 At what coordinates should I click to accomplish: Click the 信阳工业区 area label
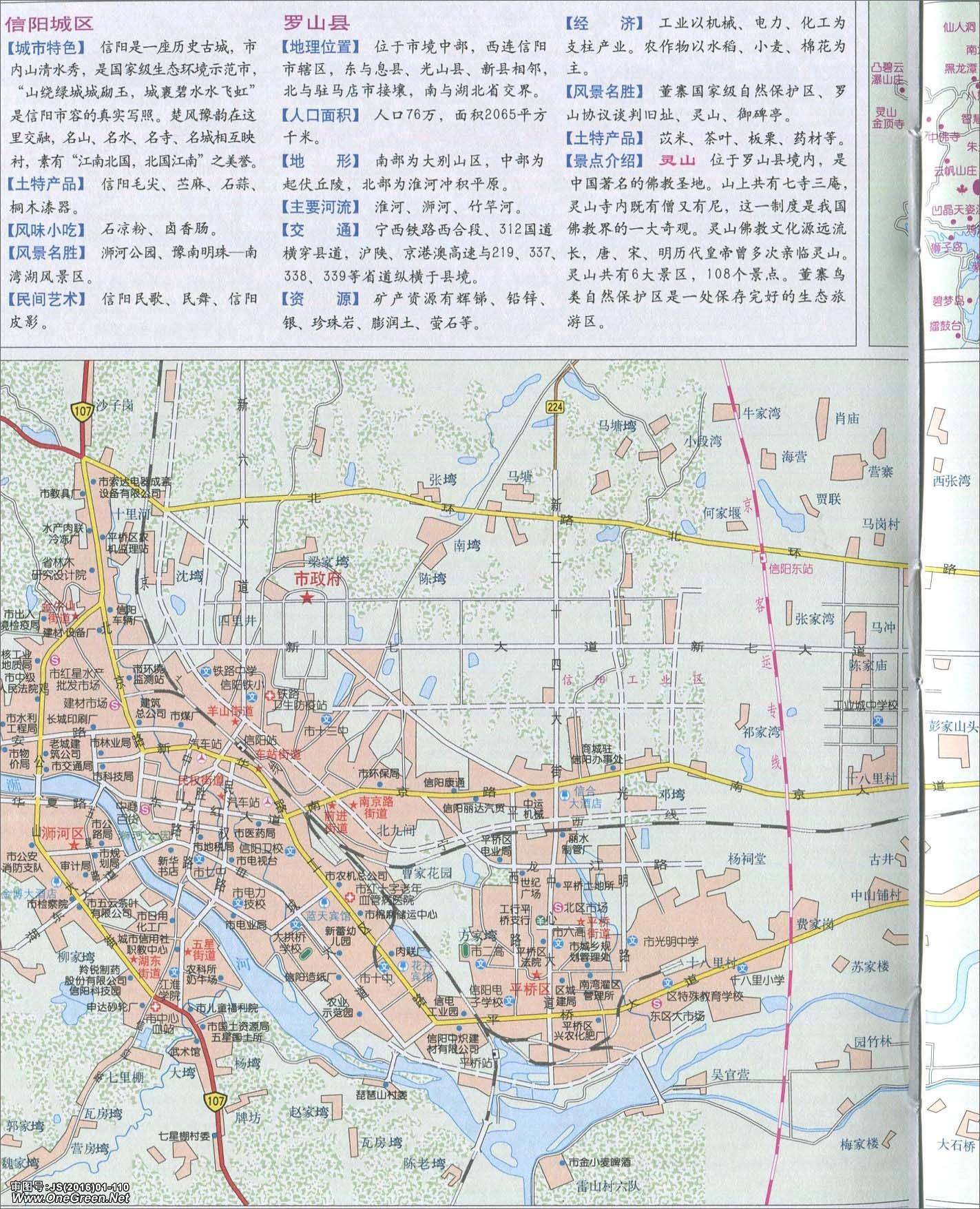[633, 679]
